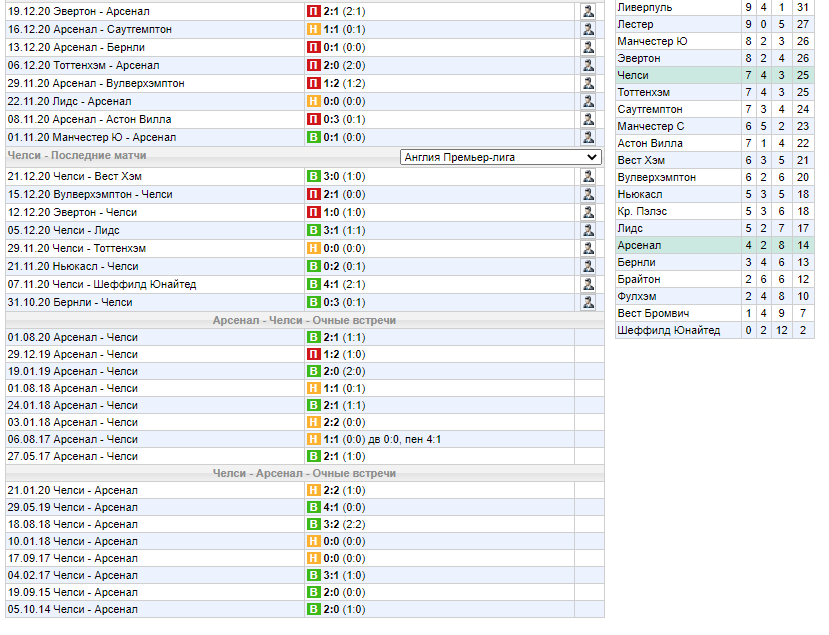Open lineup icon for Бернли - Челси match
Viewport: 829px width, 635px height.
588,302
